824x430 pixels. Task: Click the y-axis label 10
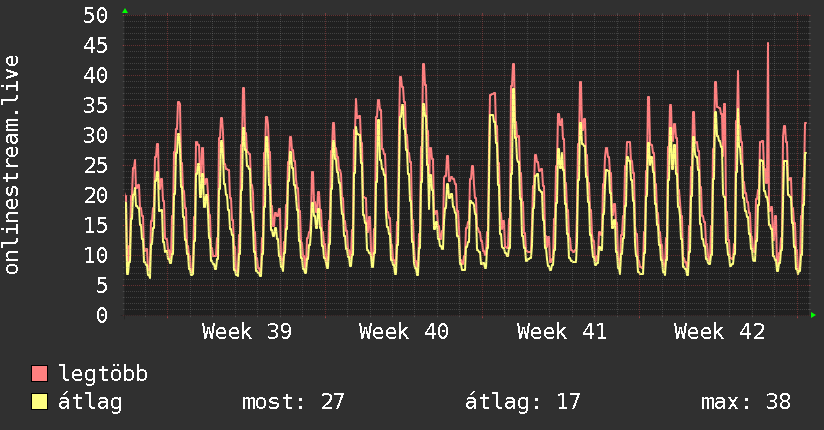pos(96,255)
